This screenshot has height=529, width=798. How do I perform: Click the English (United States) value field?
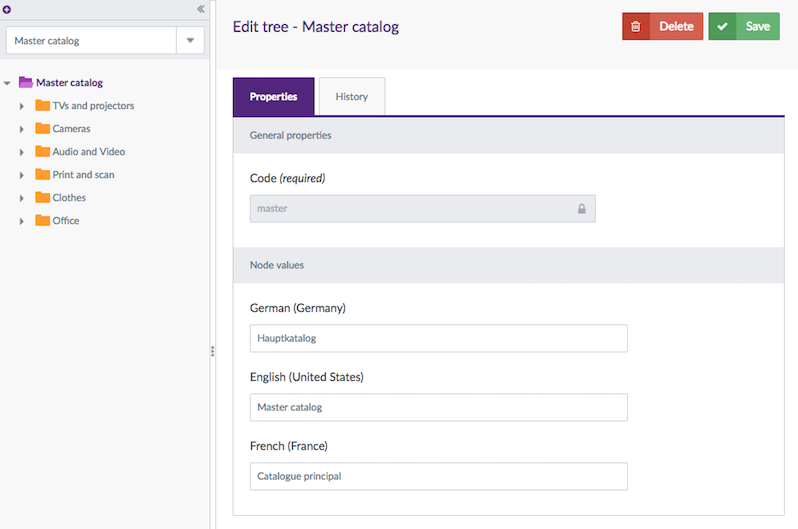(x=438, y=407)
